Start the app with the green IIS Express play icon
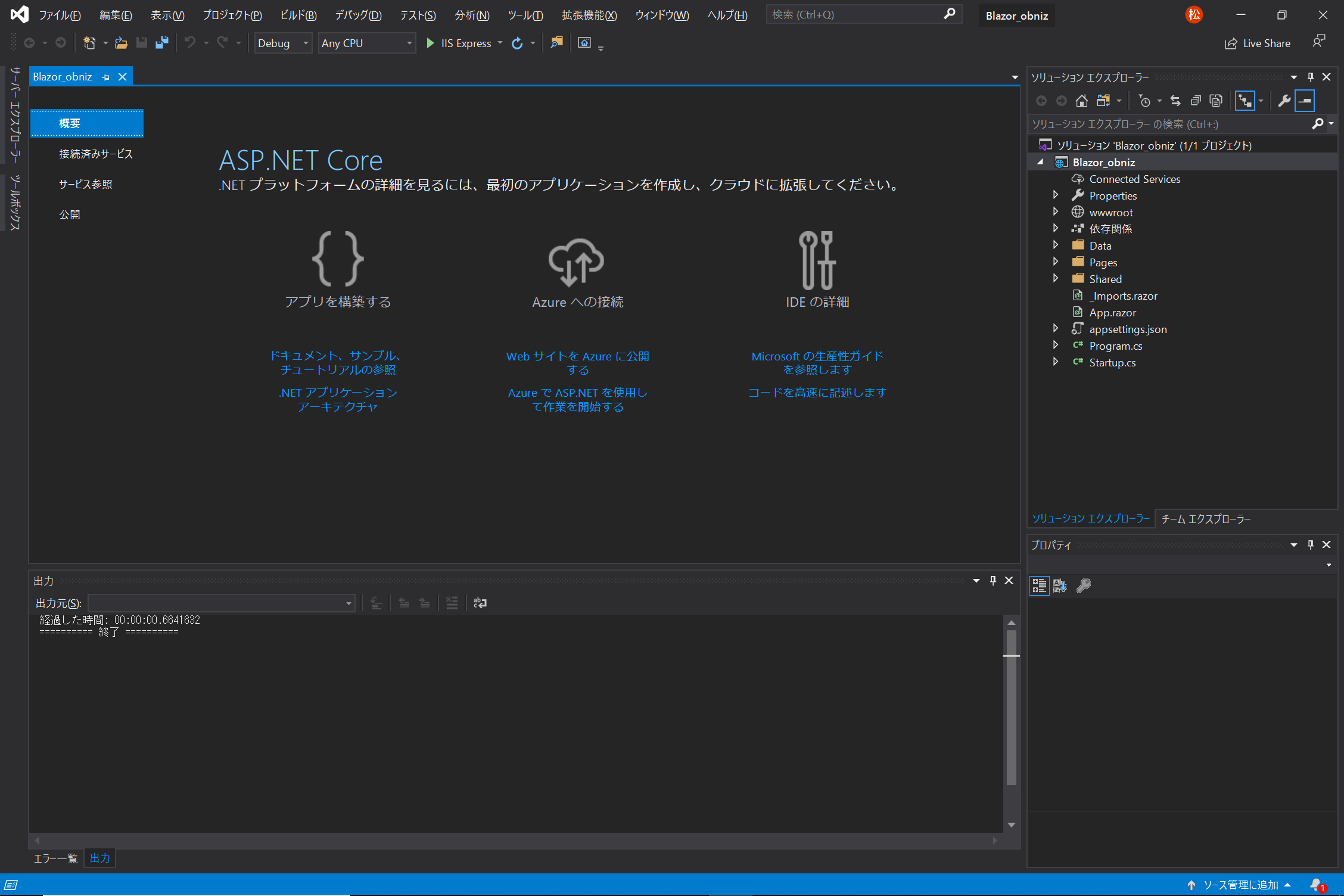1344x896 pixels. 430,43
